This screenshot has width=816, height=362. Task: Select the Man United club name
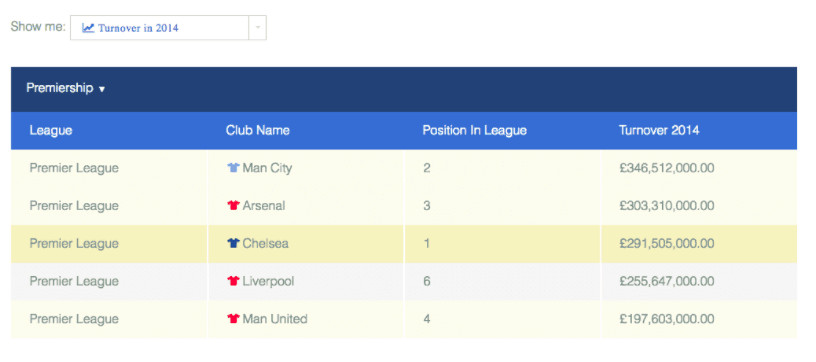[x=275, y=319]
